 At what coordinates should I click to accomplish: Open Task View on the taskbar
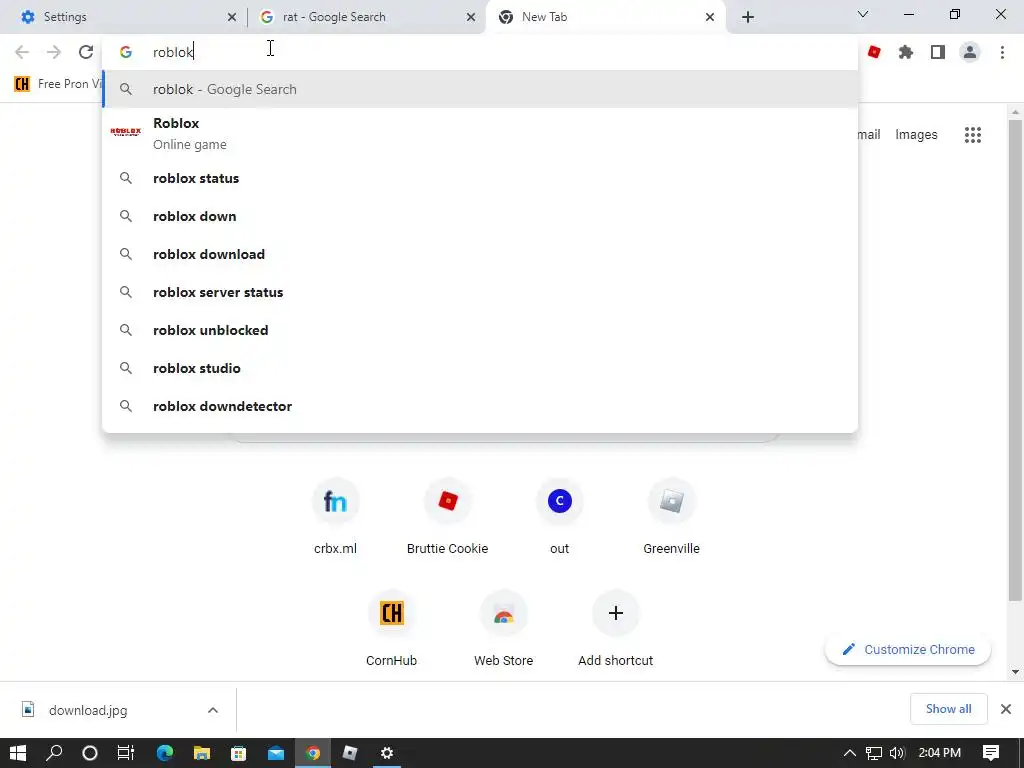[125, 753]
